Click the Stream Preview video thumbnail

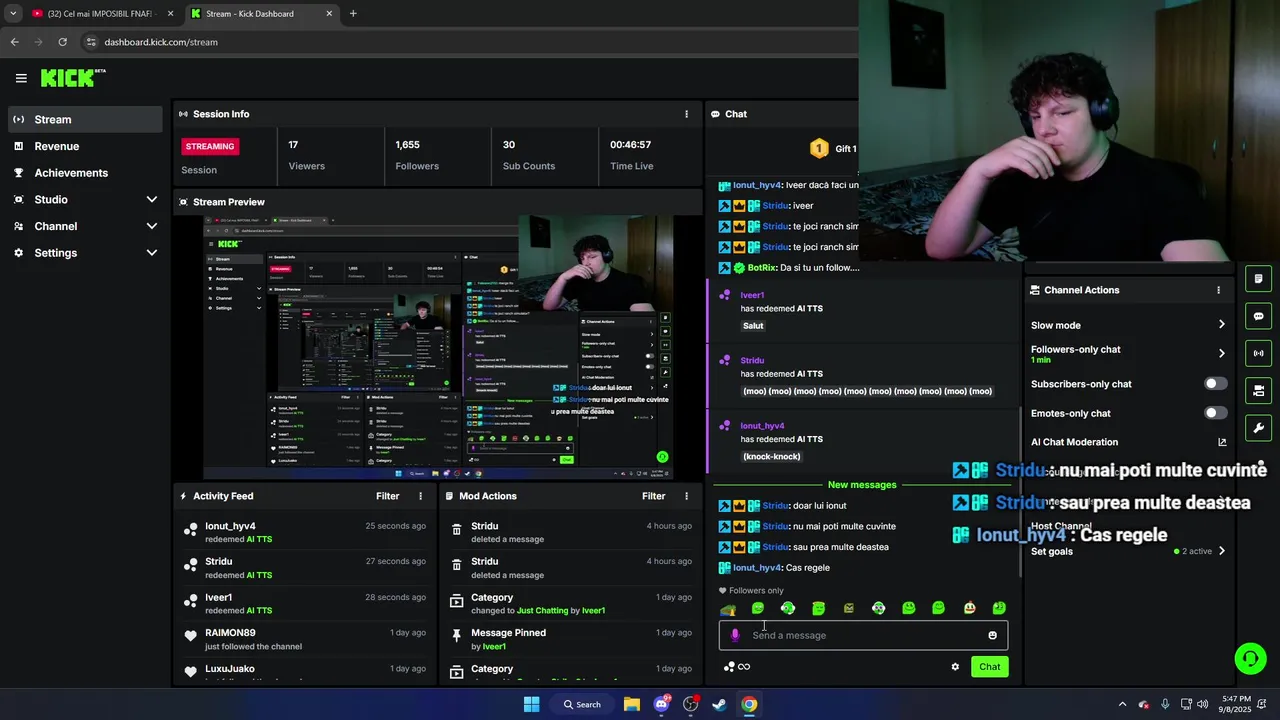tap(438, 347)
